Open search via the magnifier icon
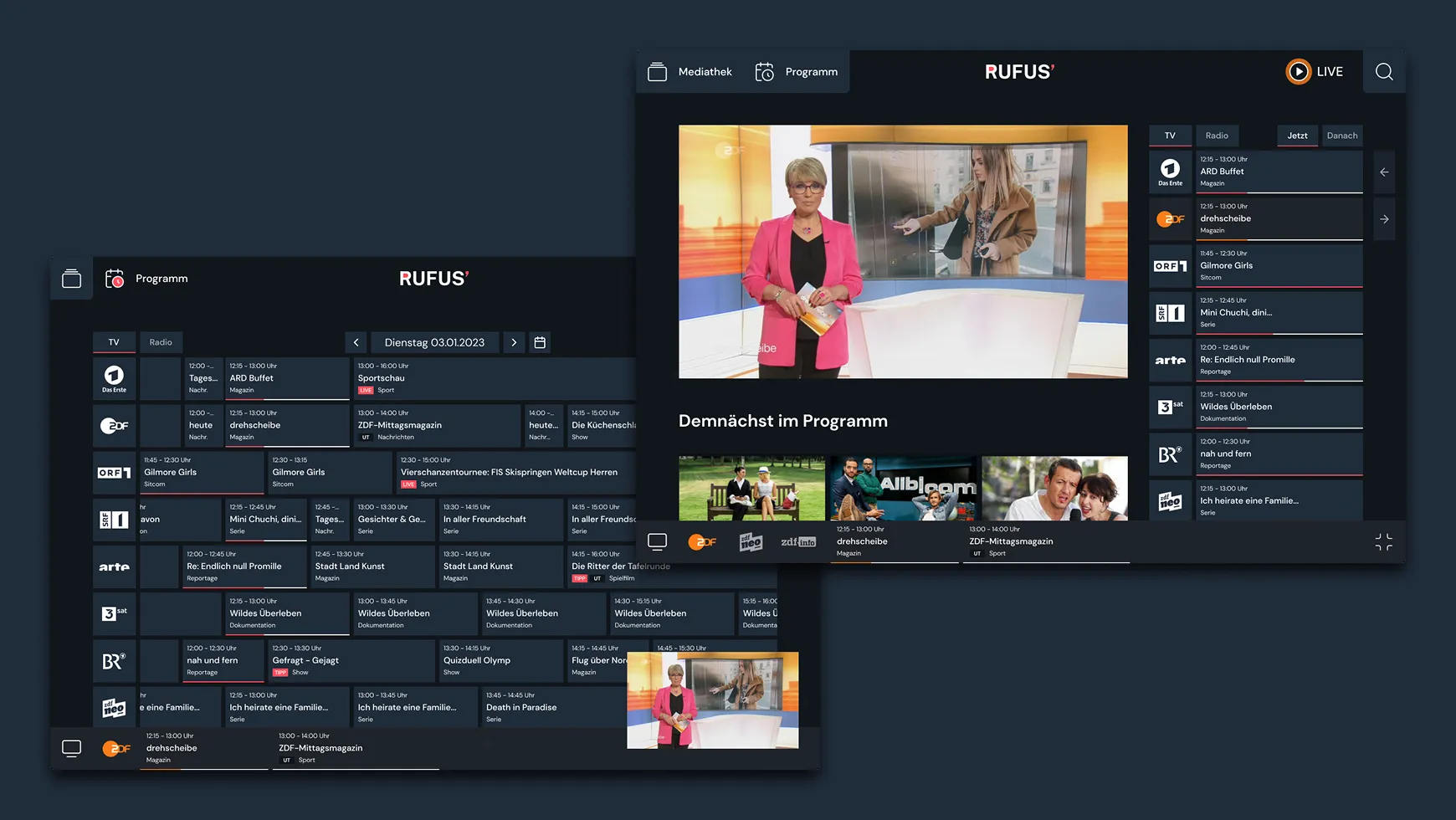Screen dimensions: 1456x820 point(1385,72)
